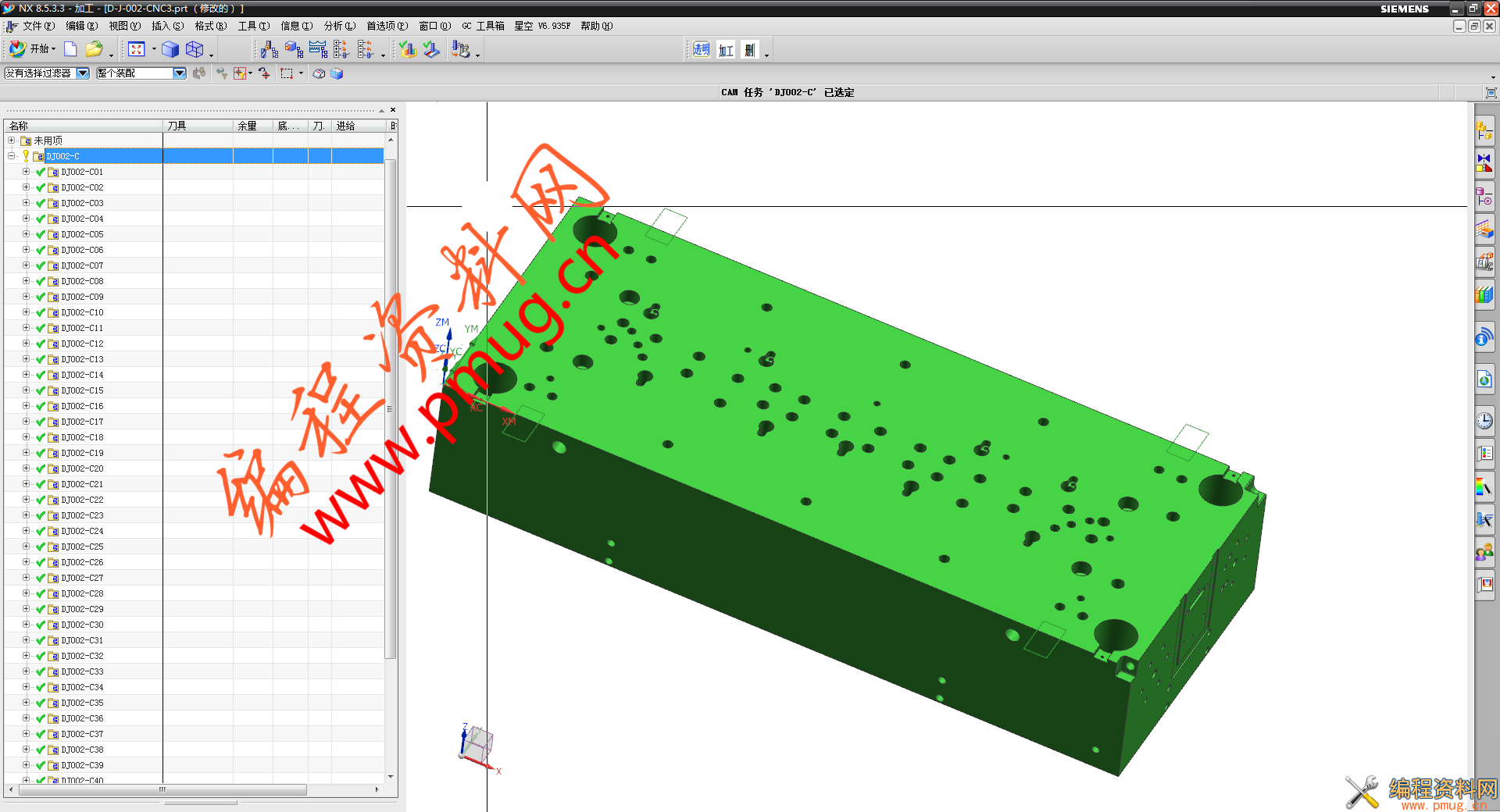Screen dimensions: 1500x812
Task: Click the 加工 toolbar button
Action: pyautogui.click(x=726, y=50)
